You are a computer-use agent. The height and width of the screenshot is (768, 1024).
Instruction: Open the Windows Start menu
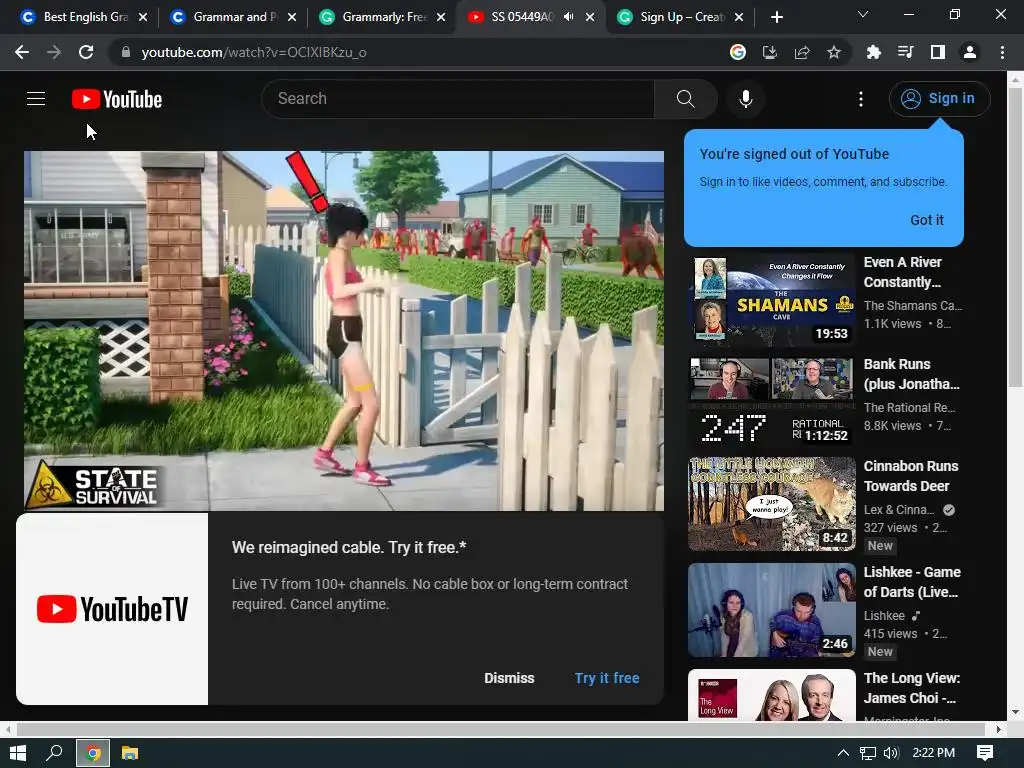(18, 753)
